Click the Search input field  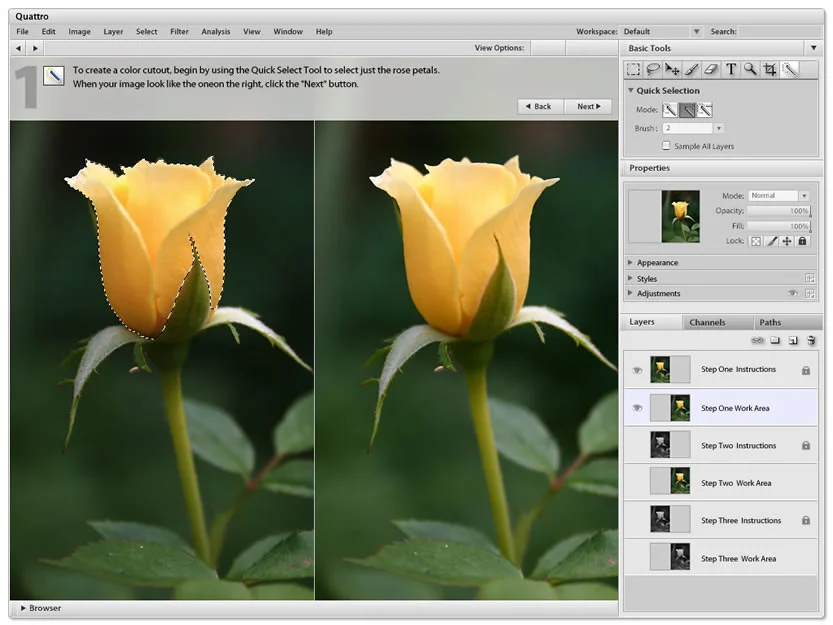781,32
